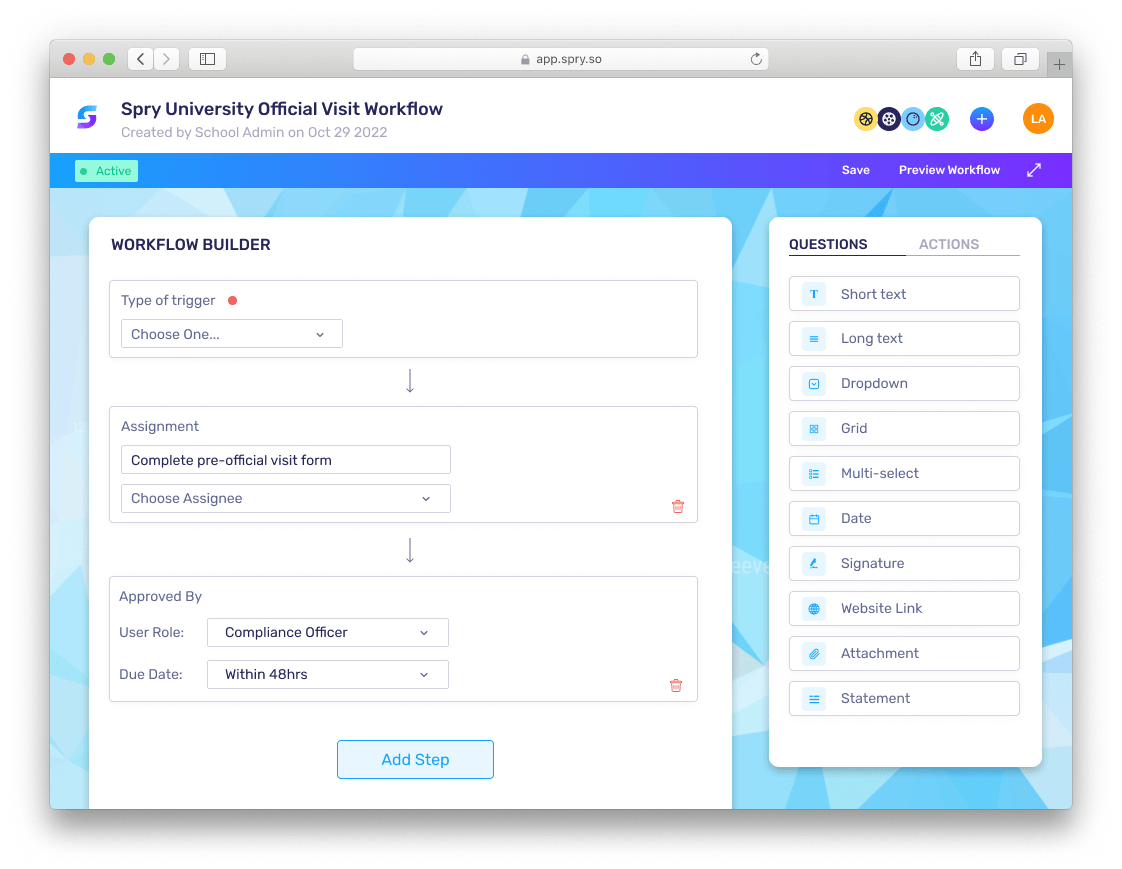Click the fullscreen expand arrows icon
This screenshot has width=1122, height=869.
pyautogui.click(x=1033, y=170)
